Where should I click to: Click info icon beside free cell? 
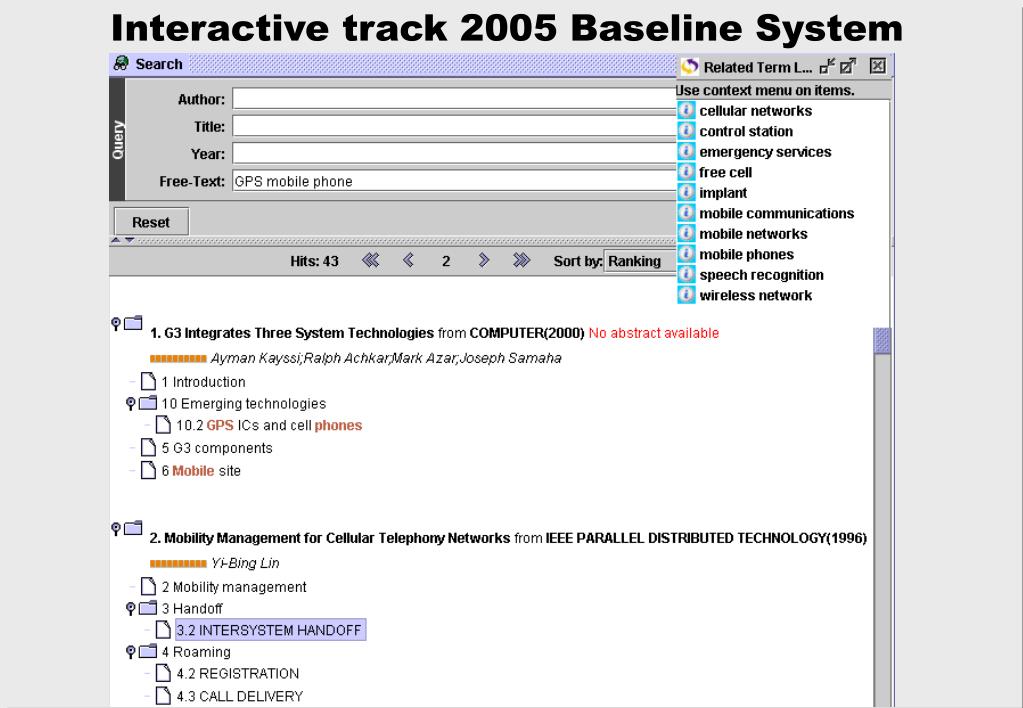pyautogui.click(x=686, y=172)
